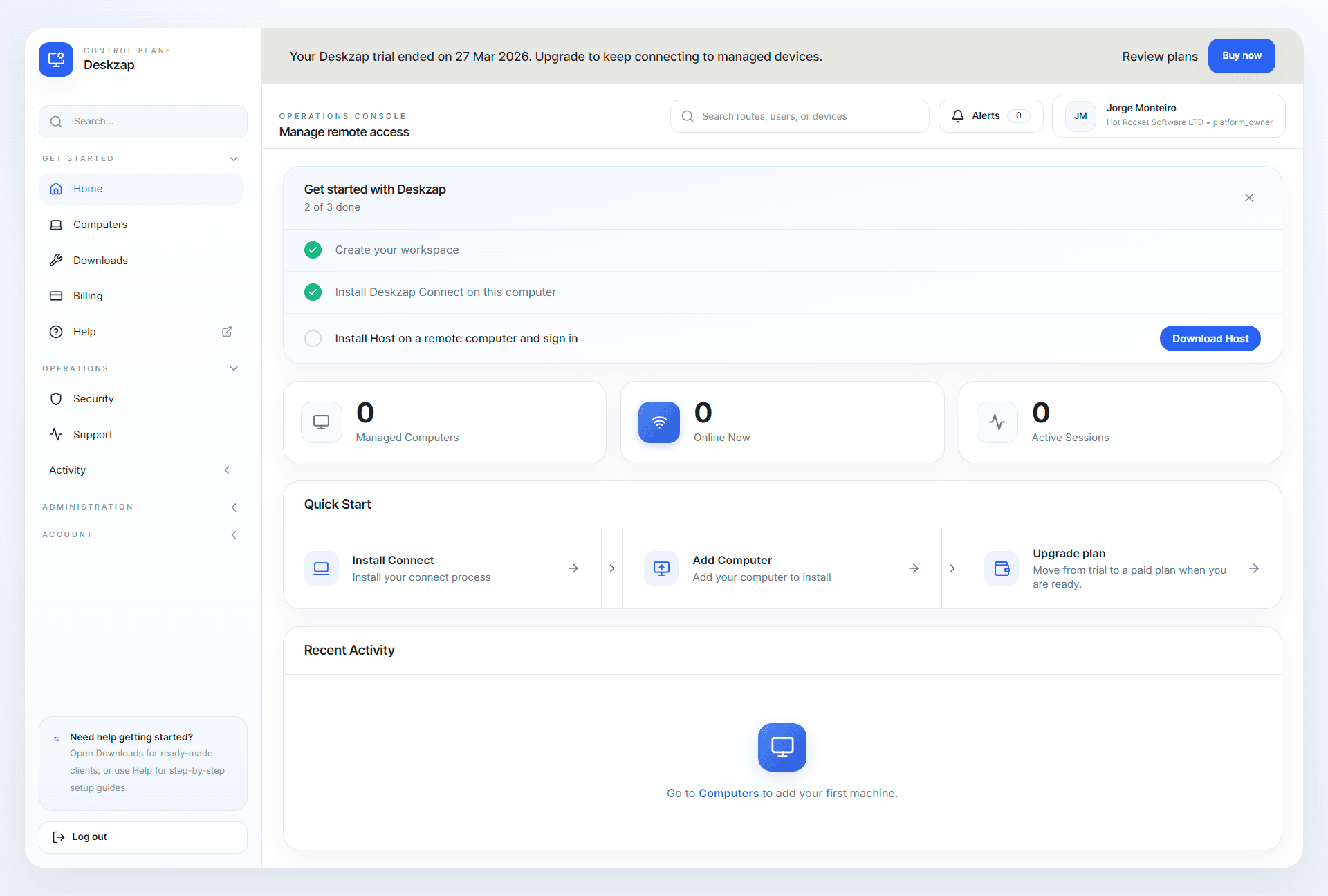1328x896 pixels.
Task: Mark Install Host step as done
Action: coord(313,338)
